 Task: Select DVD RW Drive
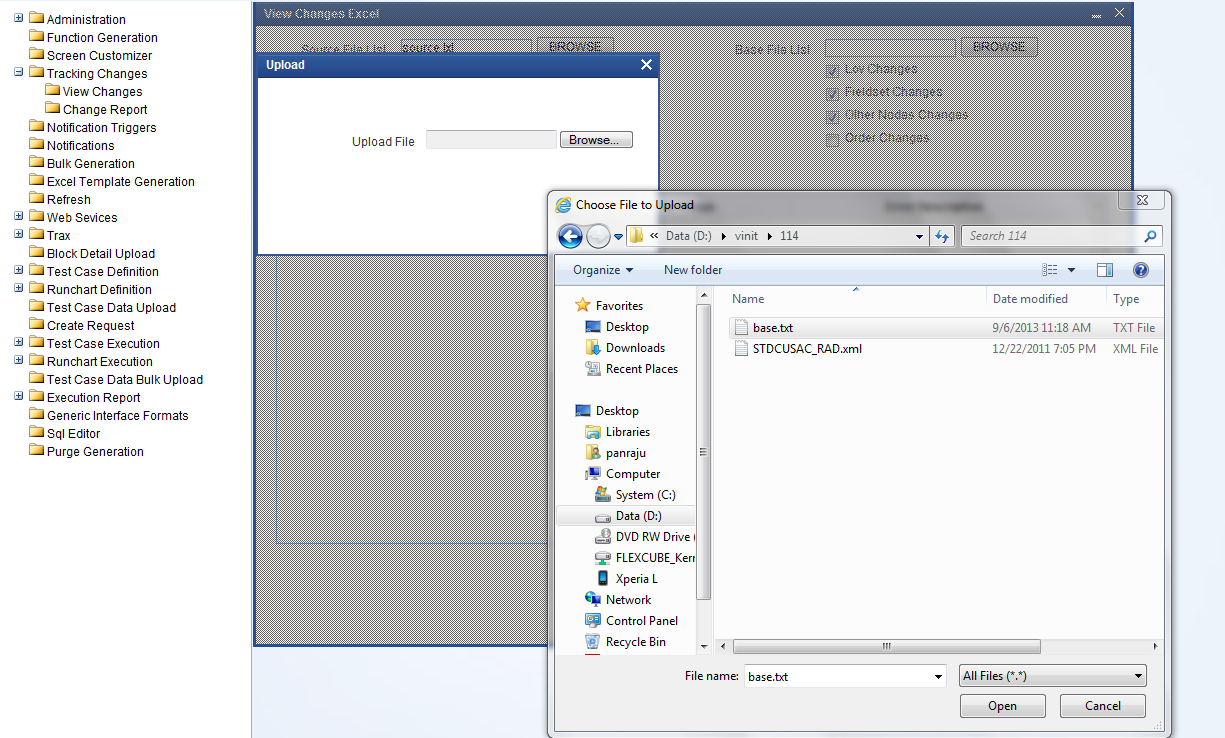(x=644, y=537)
